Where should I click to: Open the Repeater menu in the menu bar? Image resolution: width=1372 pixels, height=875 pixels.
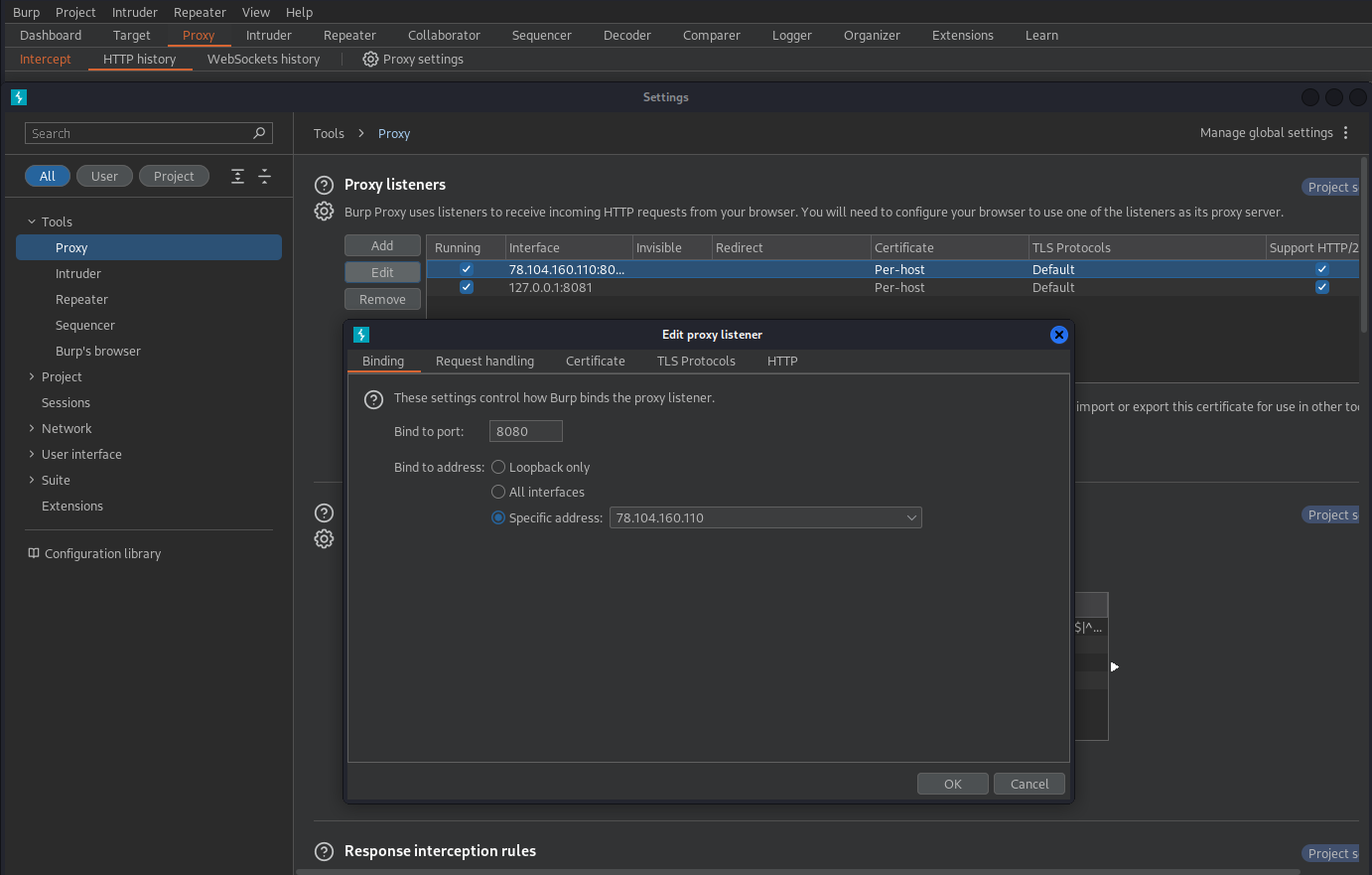[x=200, y=12]
